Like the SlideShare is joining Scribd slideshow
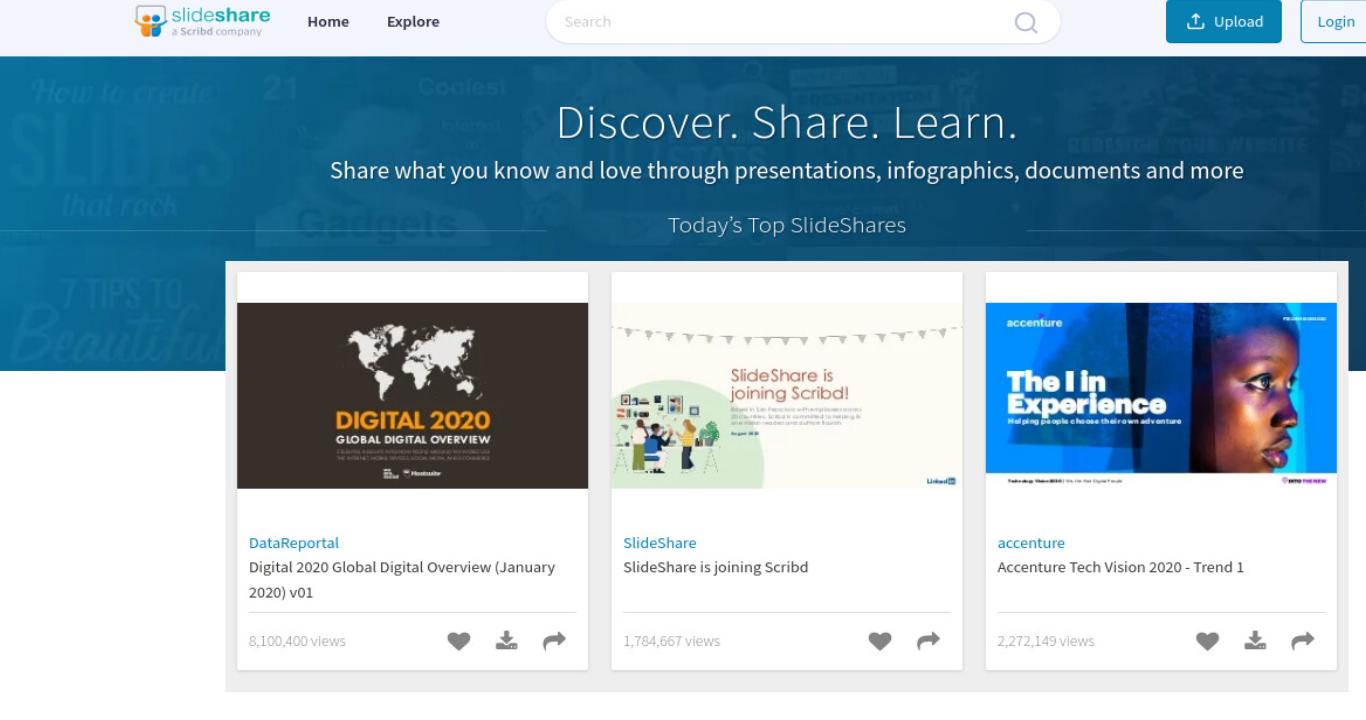1366x720 pixels. point(880,641)
